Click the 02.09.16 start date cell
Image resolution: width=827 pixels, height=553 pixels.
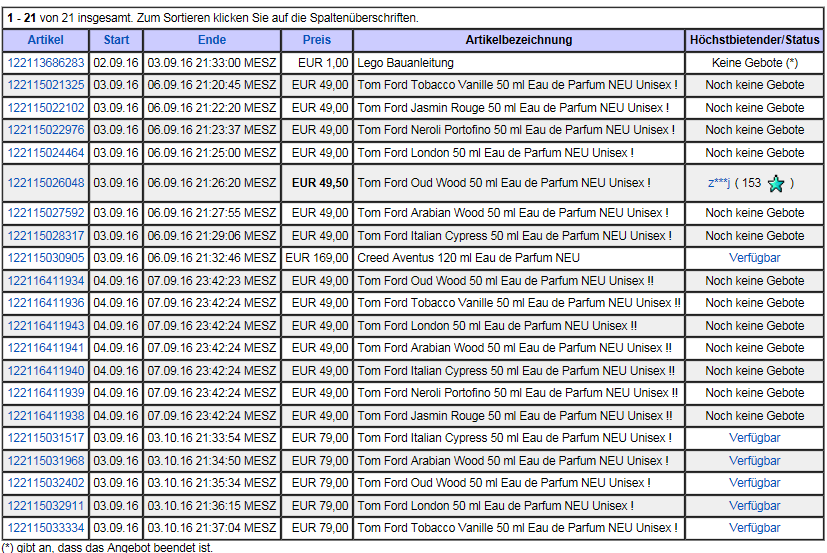(116, 63)
